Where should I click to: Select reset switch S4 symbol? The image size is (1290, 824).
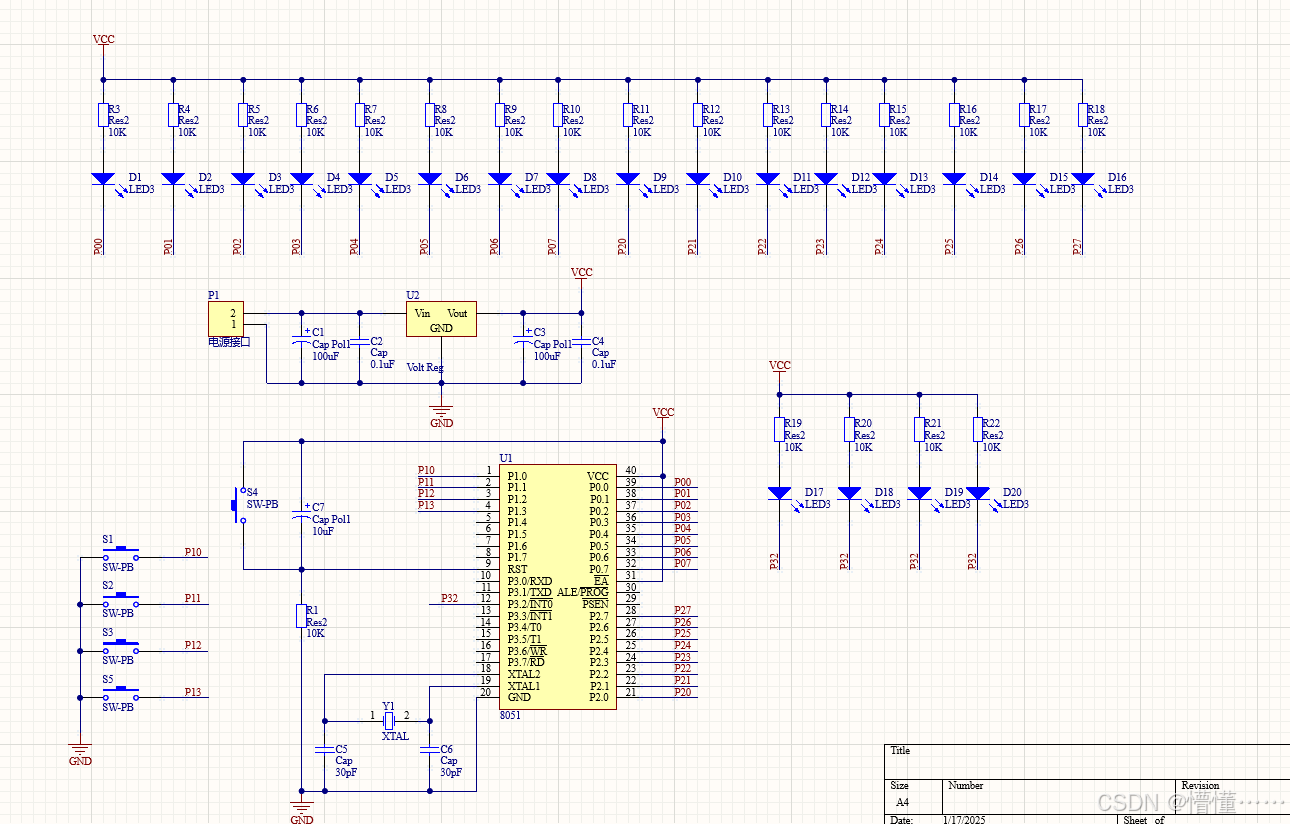(239, 505)
